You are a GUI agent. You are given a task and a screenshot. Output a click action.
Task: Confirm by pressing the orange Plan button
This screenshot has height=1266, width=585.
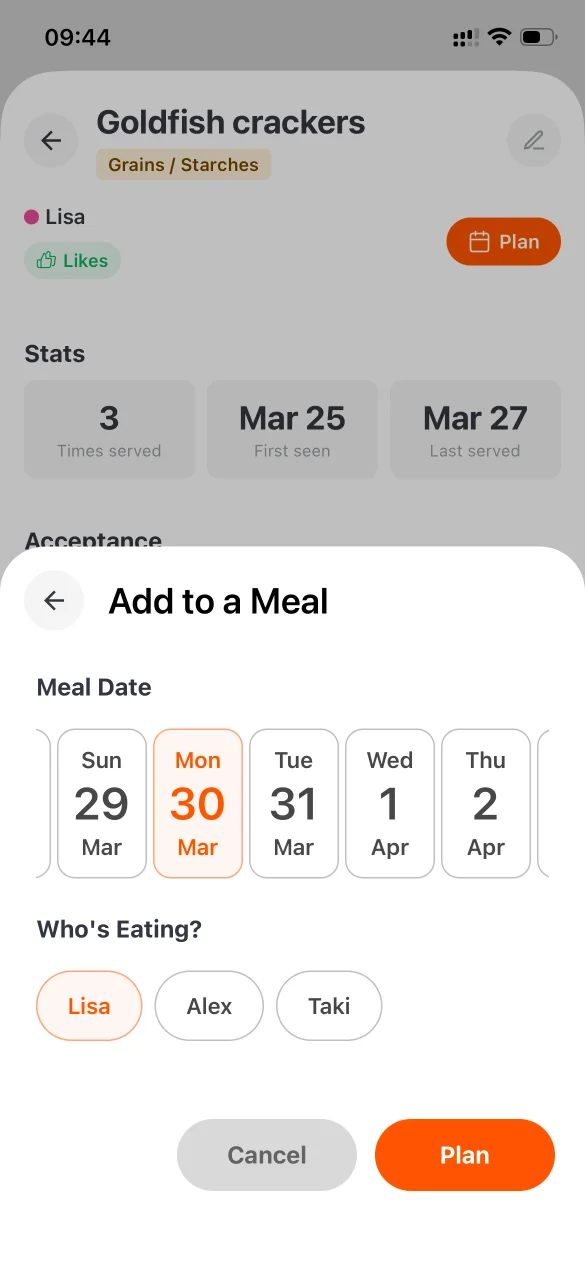click(x=464, y=1155)
